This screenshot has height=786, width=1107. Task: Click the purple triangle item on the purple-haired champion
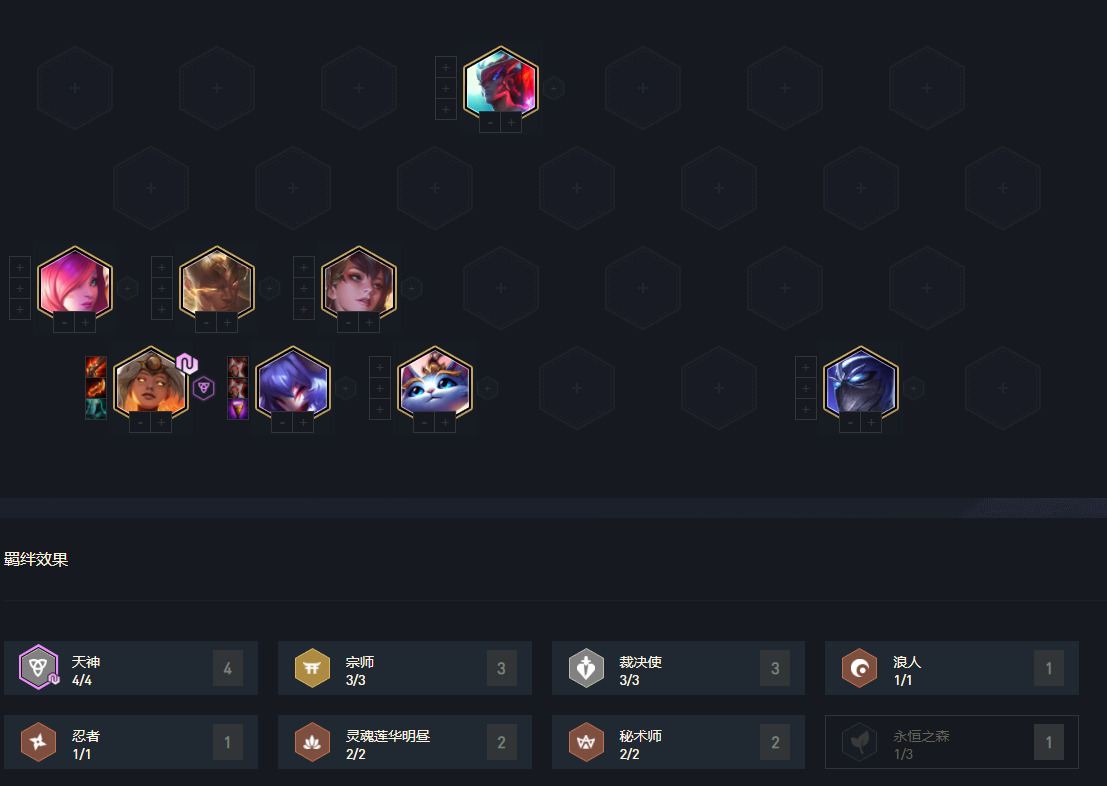238,409
